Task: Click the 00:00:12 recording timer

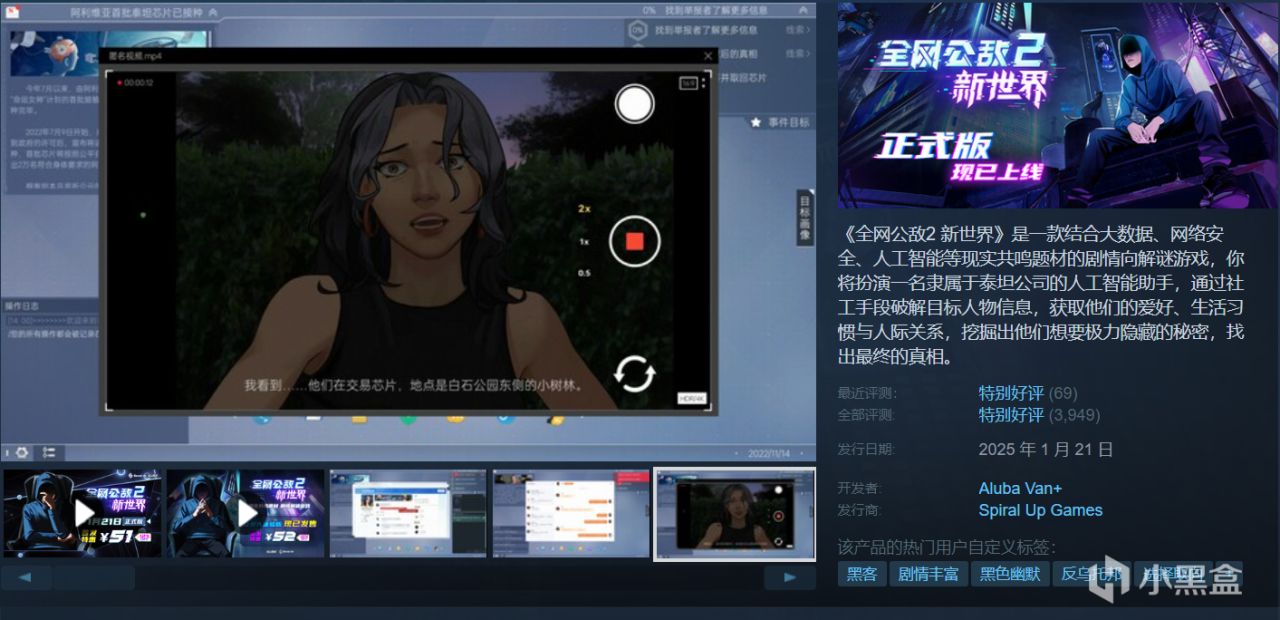Action: pyautogui.click(x=138, y=83)
